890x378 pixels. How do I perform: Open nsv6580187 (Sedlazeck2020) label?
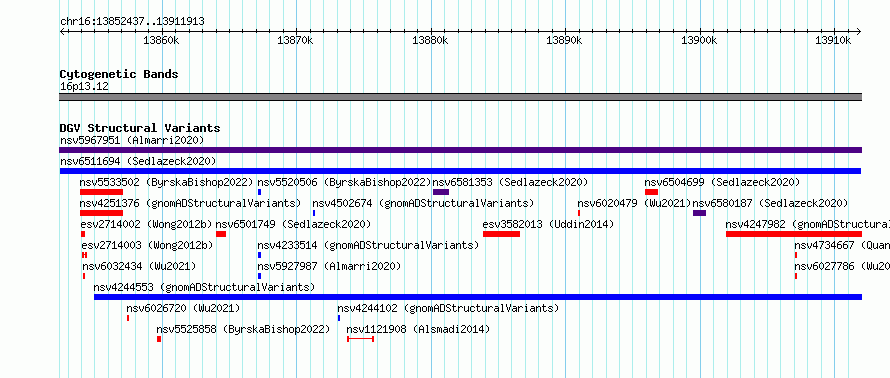point(770,203)
